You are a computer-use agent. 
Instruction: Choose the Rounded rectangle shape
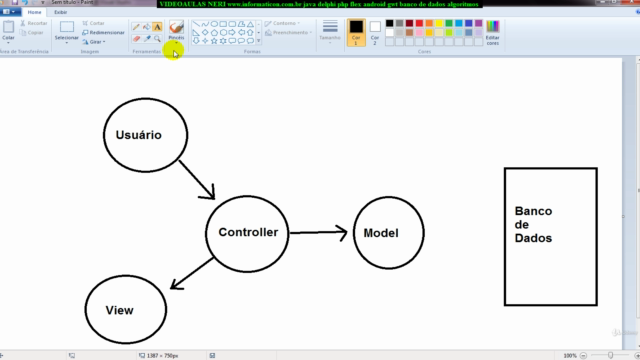click(x=232, y=24)
